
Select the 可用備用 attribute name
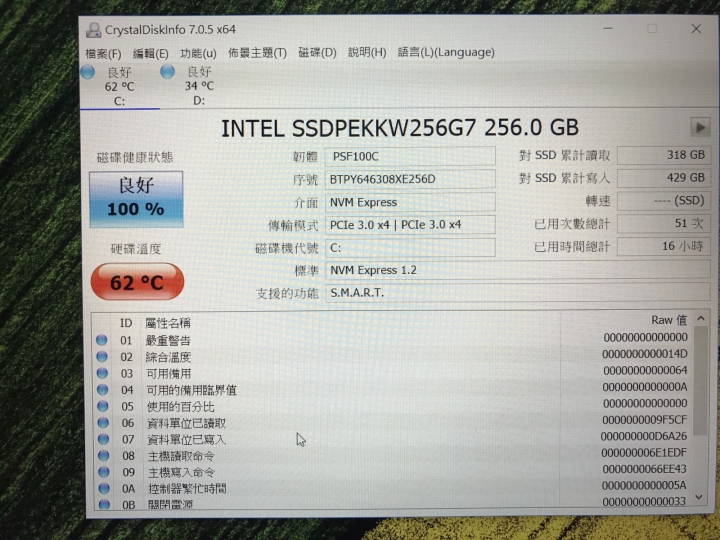pos(169,373)
